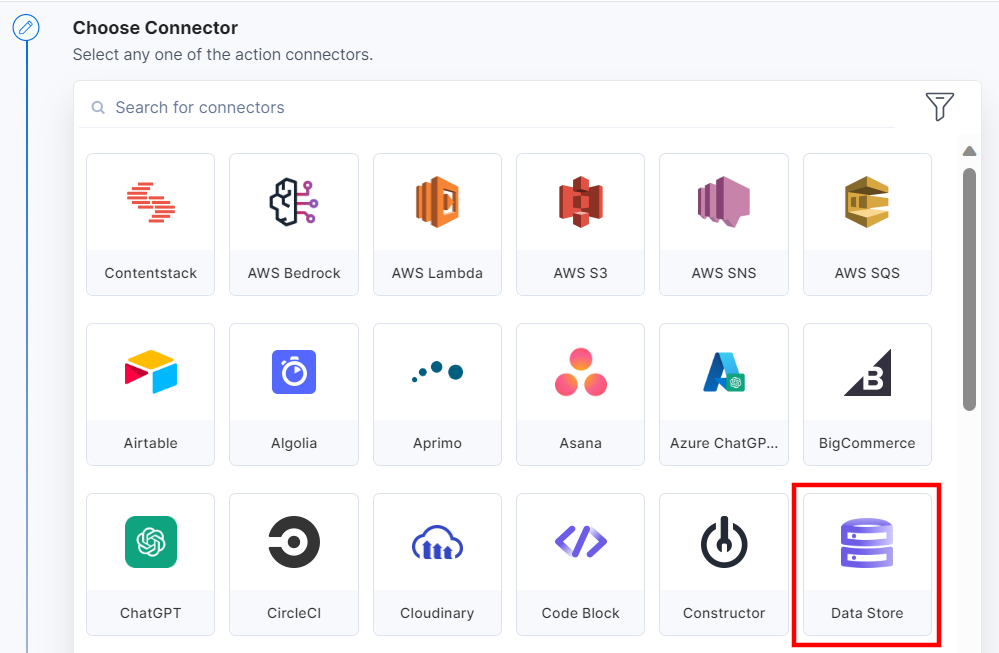Choose the Constructor connector icon
Viewport: 999px width, 653px height.
(x=724, y=542)
